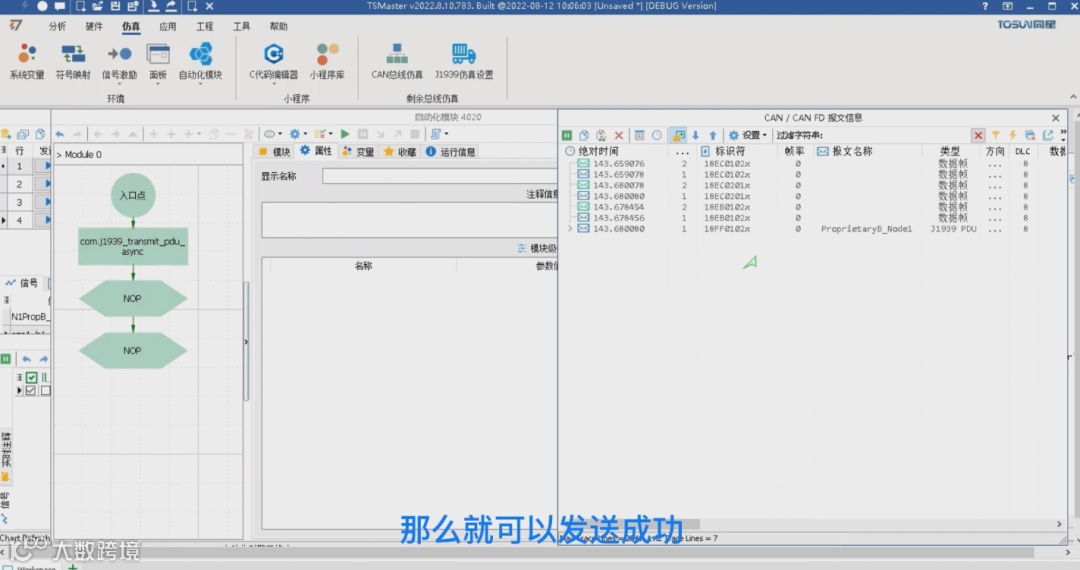Collapse the left pane with splitter arrow

(x=246, y=341)
